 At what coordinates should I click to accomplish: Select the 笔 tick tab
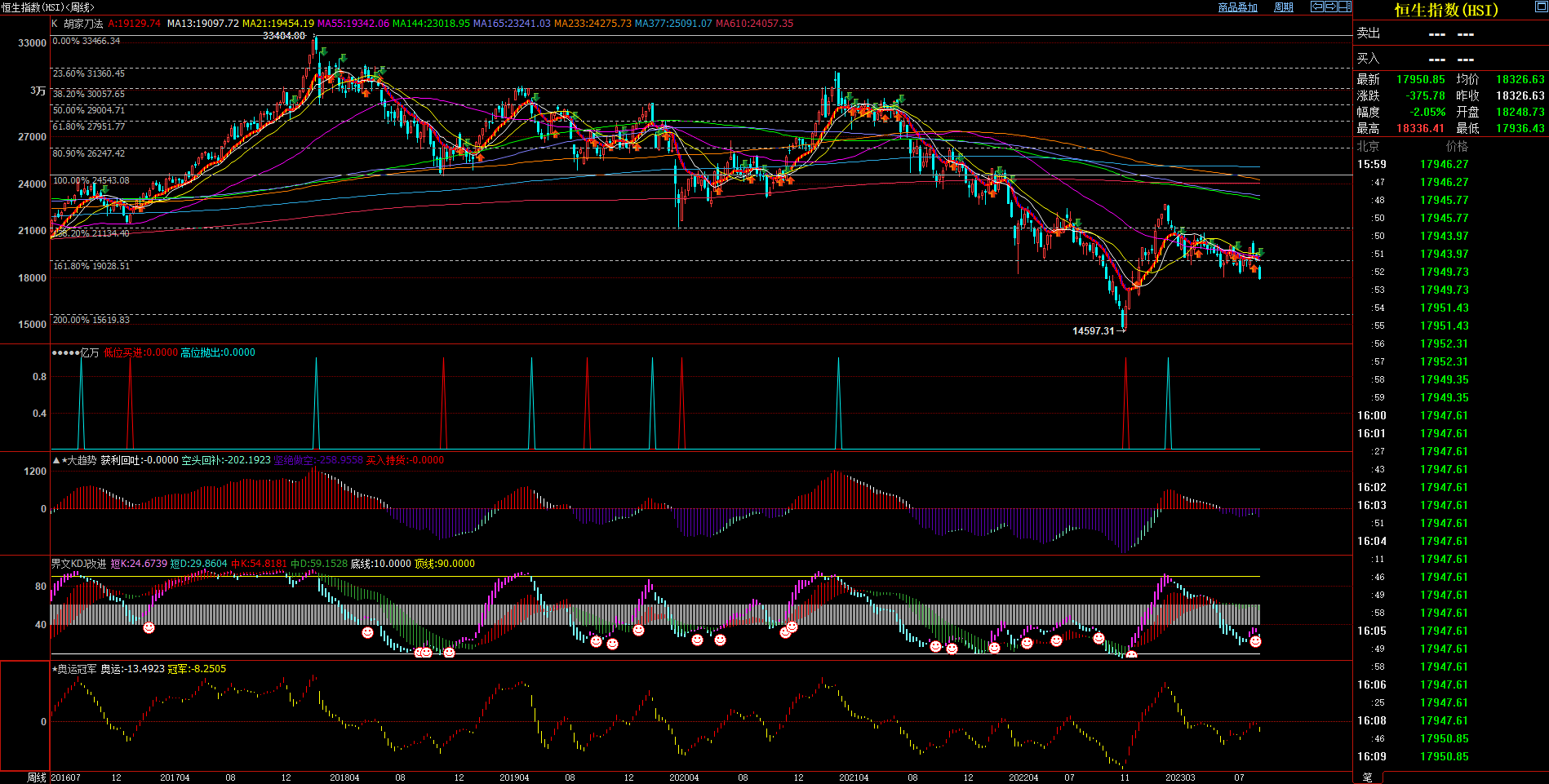tap(1368, 777)
